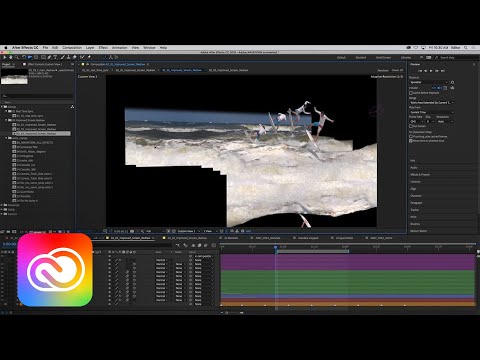Screen dimensions: 480x360
Task: Toggle overlays in the Preview Include row
Action: [445, 88]
